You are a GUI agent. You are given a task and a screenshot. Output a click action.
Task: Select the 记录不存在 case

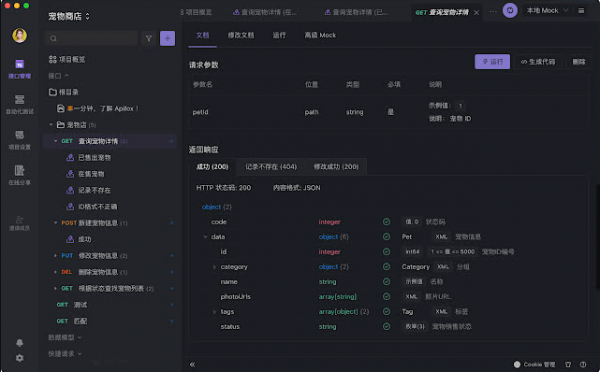click(x=90, y=190)
